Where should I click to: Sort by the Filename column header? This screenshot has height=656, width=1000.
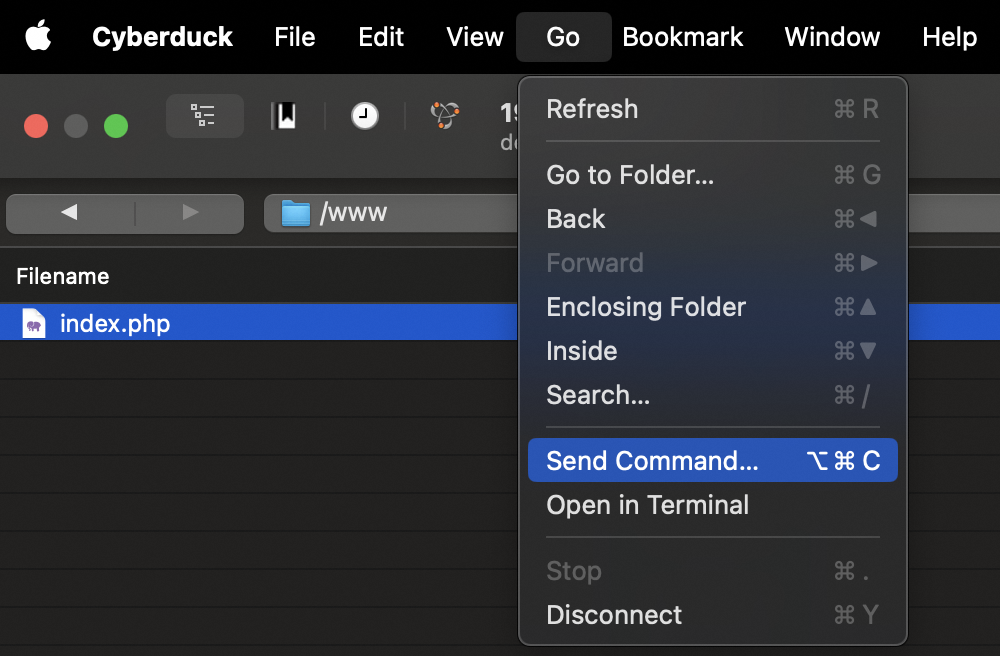(63, 276)
